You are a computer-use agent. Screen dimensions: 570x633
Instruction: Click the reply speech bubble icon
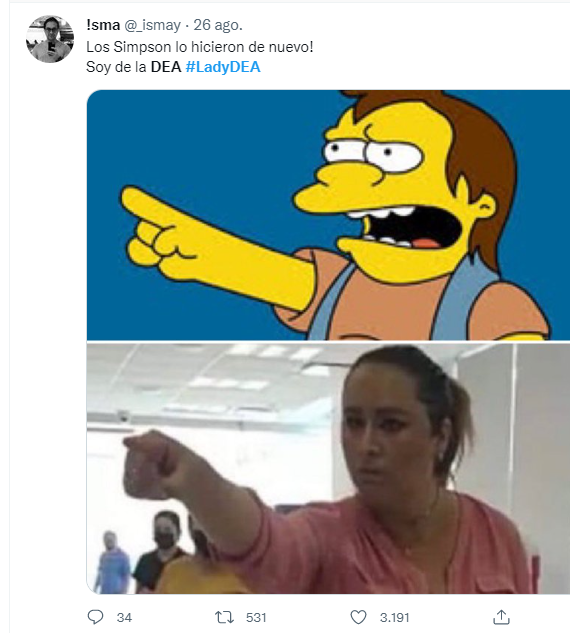tap(96, 617)
